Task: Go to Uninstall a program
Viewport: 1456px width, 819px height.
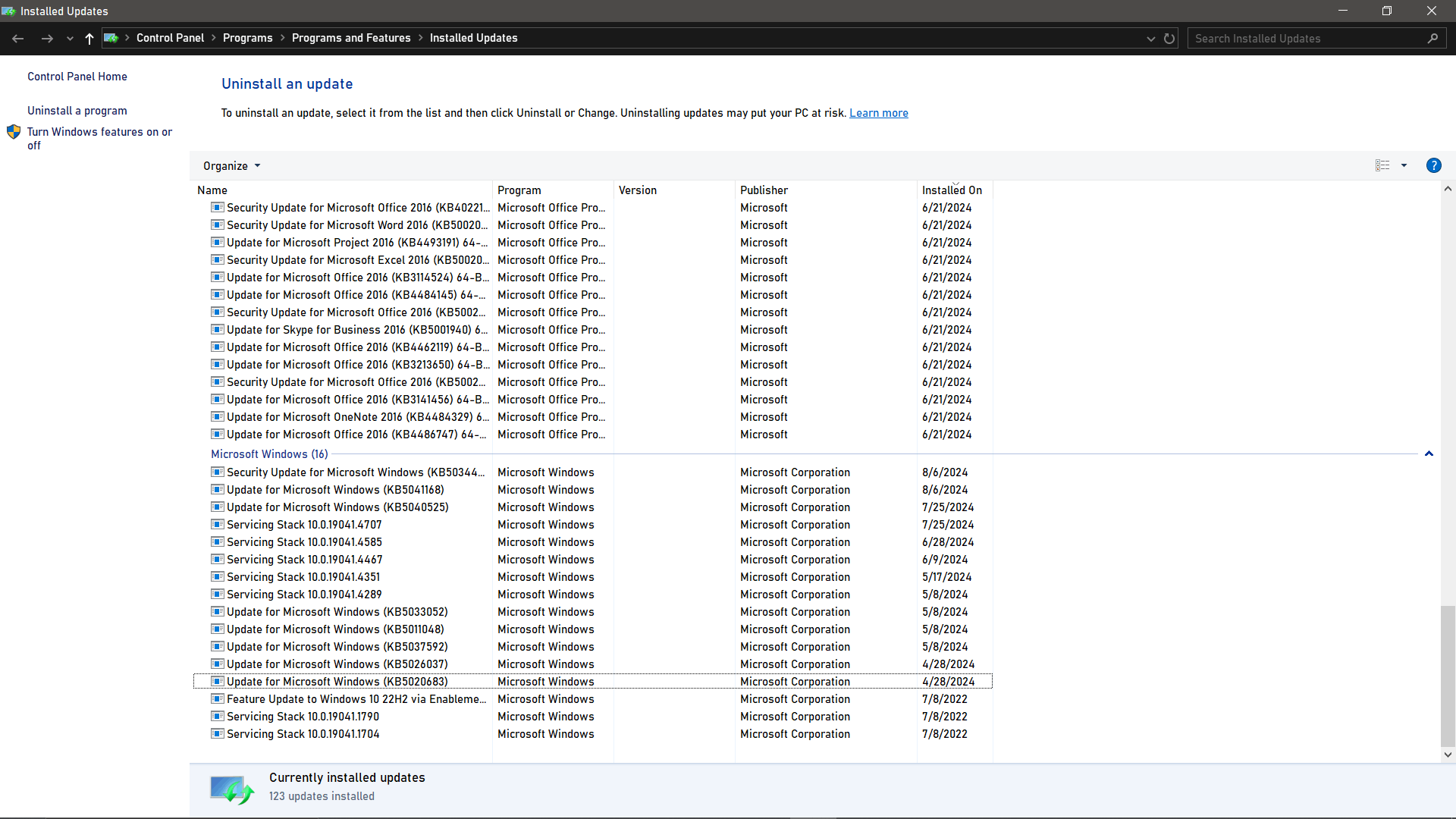Action: [x=77, y=111]
